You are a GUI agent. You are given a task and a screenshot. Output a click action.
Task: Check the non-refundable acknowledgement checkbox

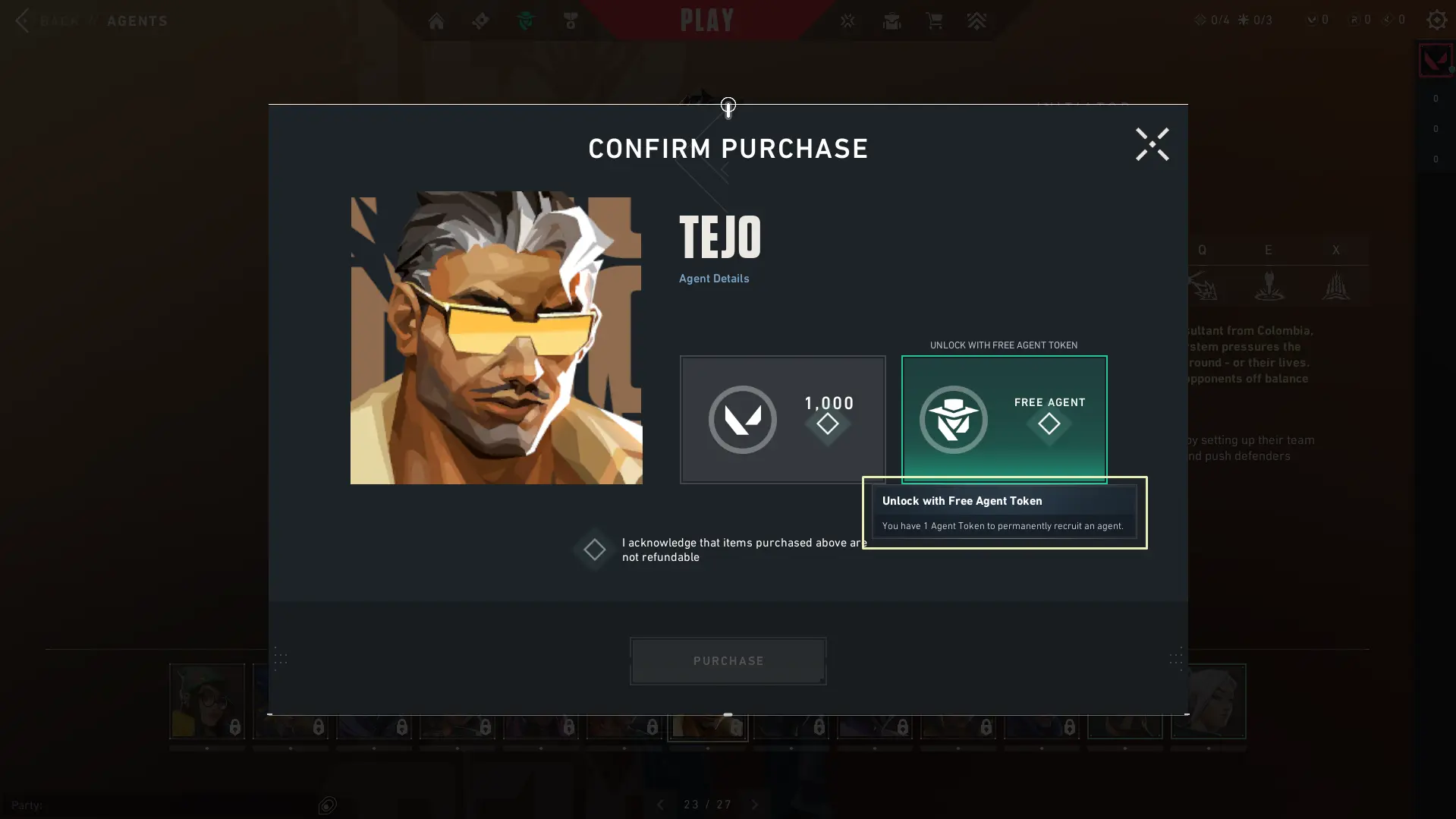pyautogui.click(x=594, y=550)
